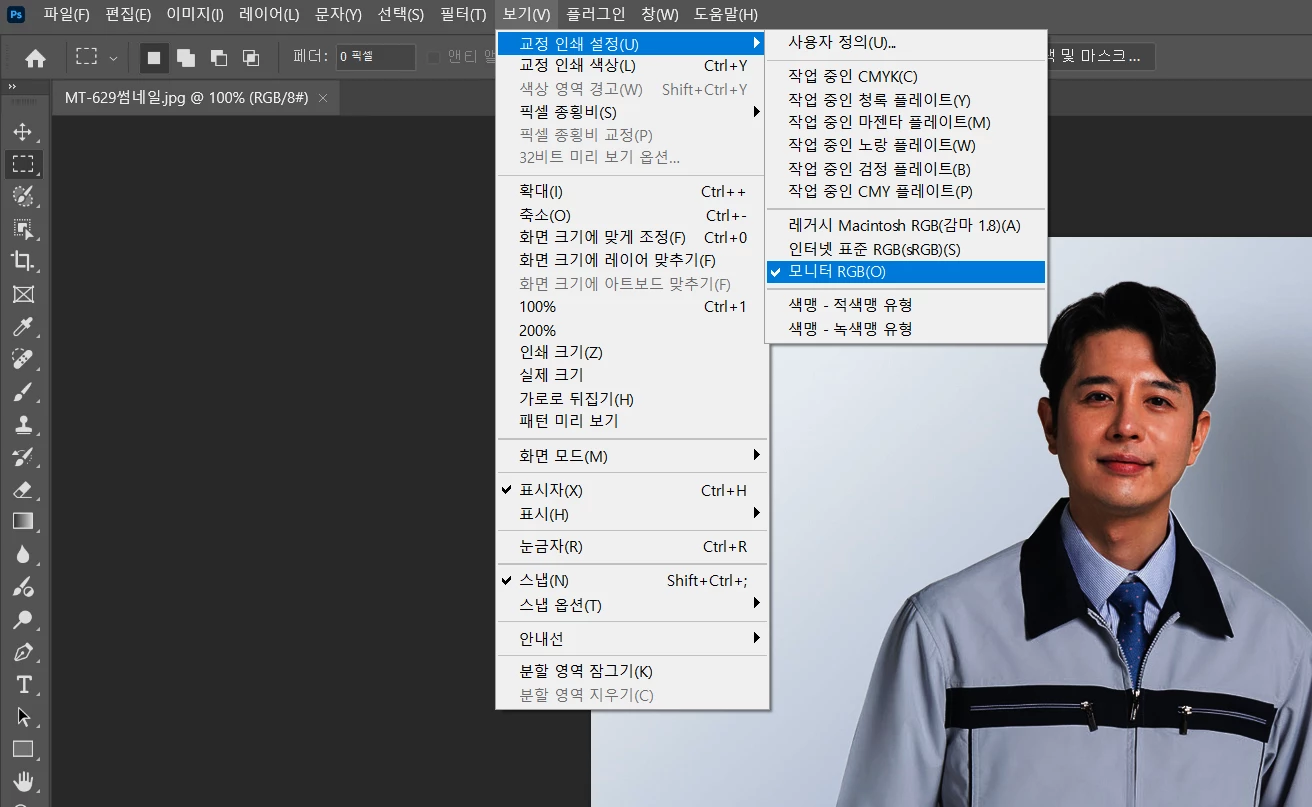
Task: Open the 파일(F) menu
Action: pos(66,14)
